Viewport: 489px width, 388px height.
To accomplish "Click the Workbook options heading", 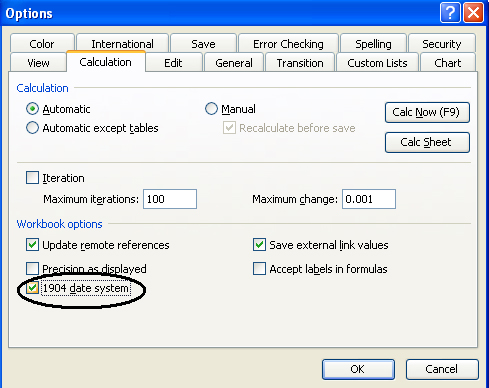I will pyautogui.click(x=59, y=224).
